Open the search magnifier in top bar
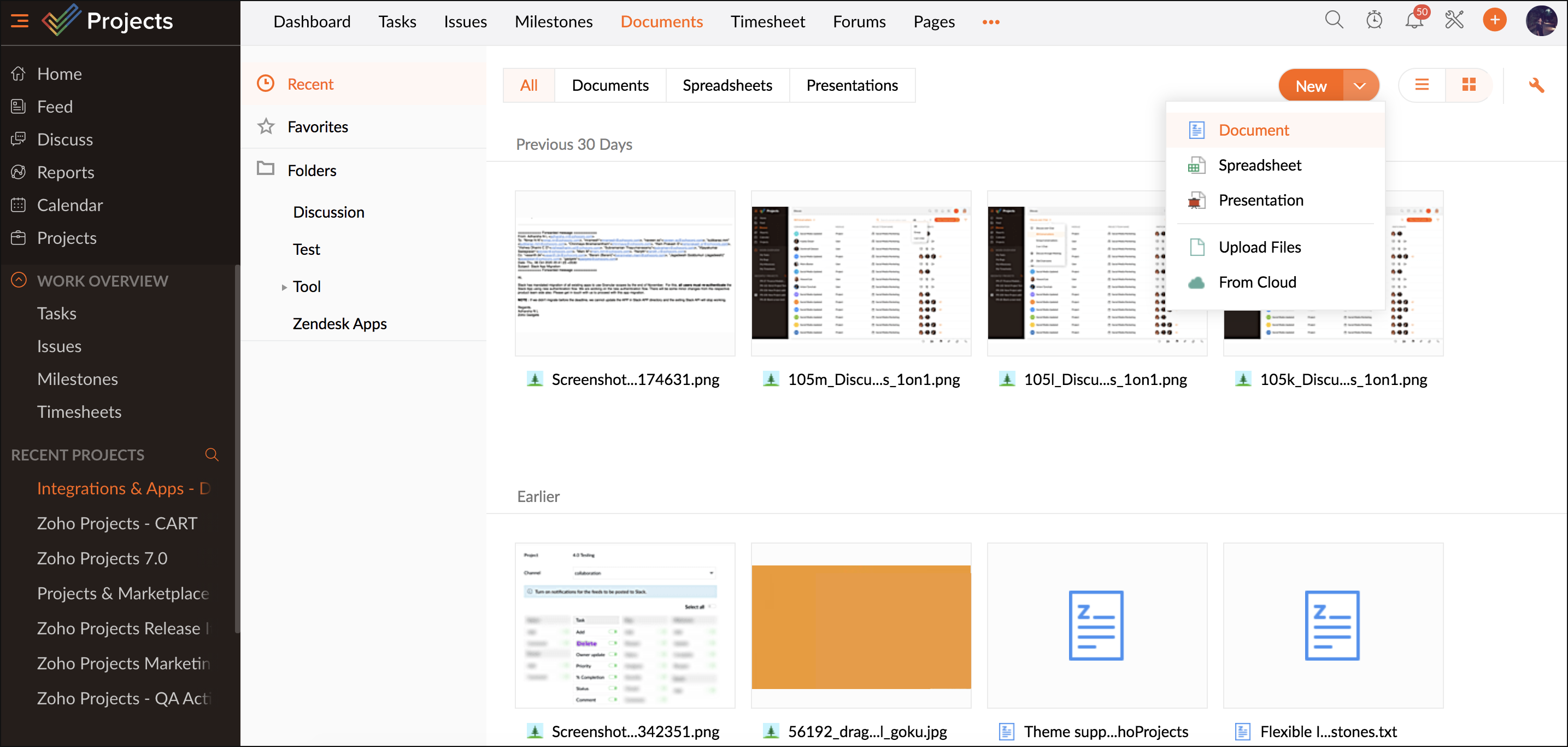The width and height of the screenshot is (1568, 747). click(1333, 21)
